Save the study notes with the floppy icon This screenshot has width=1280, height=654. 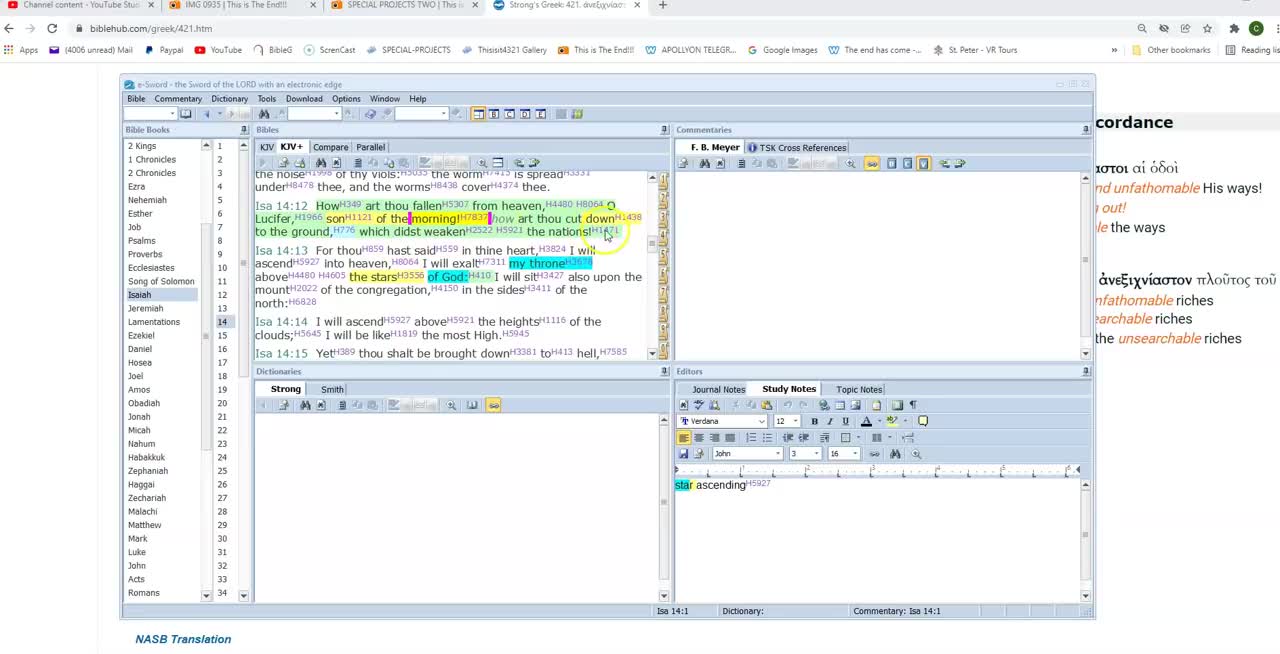point(683,454)
